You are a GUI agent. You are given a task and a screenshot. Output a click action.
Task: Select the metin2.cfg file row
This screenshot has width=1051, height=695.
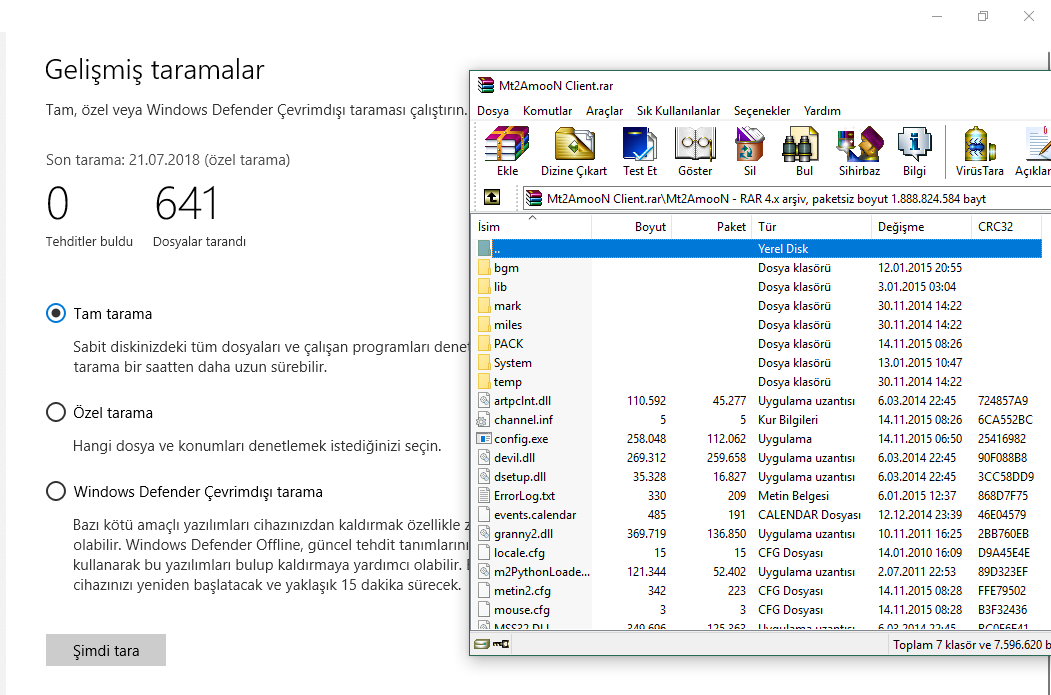coord(759,591)
